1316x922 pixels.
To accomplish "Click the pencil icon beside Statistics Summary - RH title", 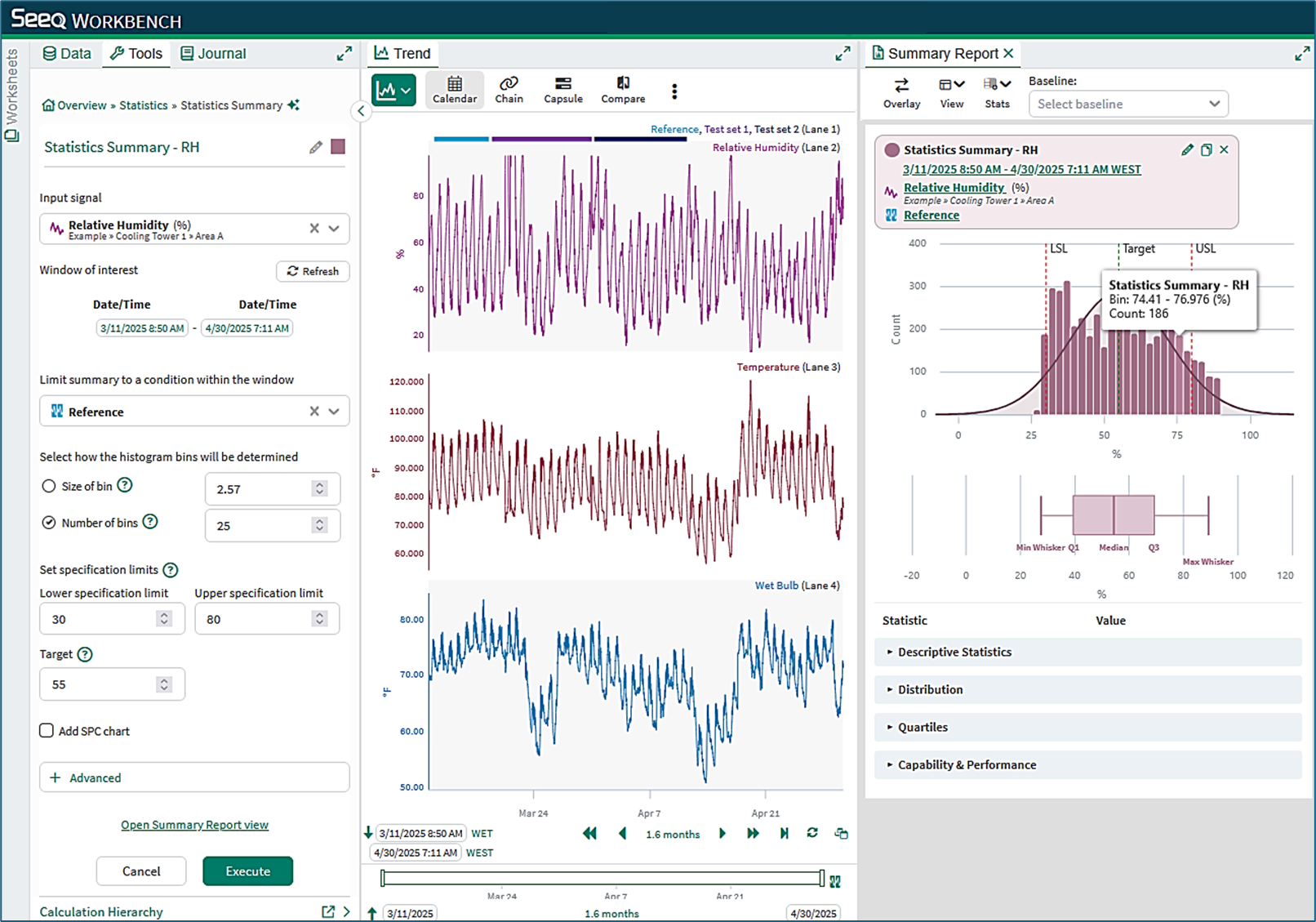I will pyautogui.click(x=316, y=147).
